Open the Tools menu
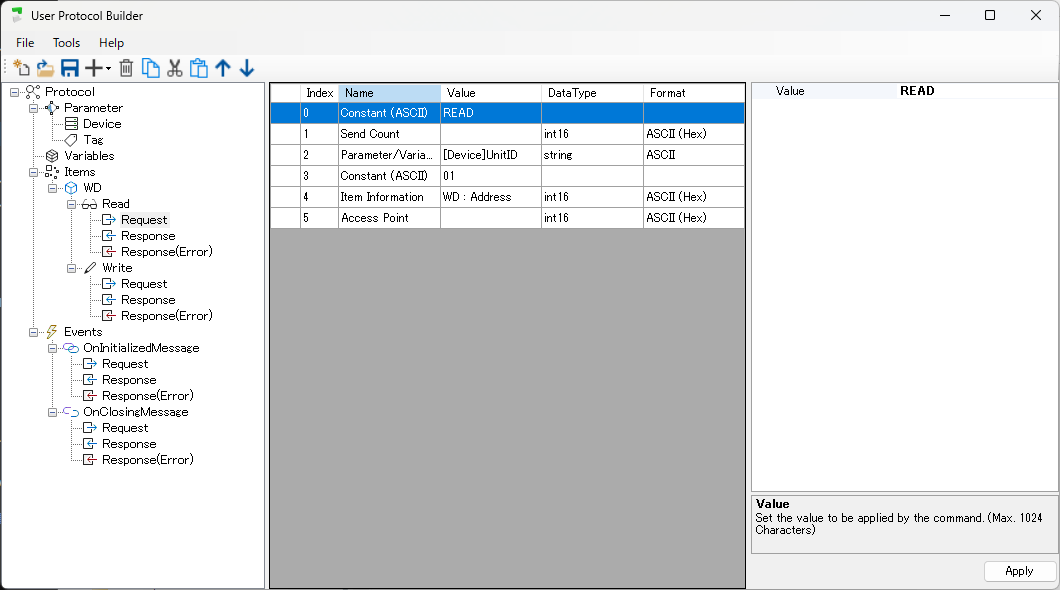 pyautogui.click(x=67, y=43)
